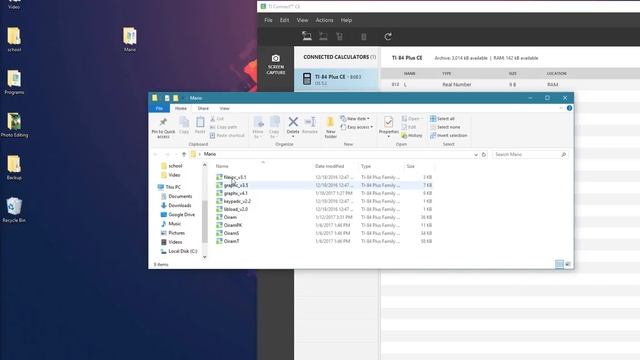This screenshot has width=640, height=360.
Task: Click delete trash icon in TI Connect toolbar
Action: coord(363,37)
